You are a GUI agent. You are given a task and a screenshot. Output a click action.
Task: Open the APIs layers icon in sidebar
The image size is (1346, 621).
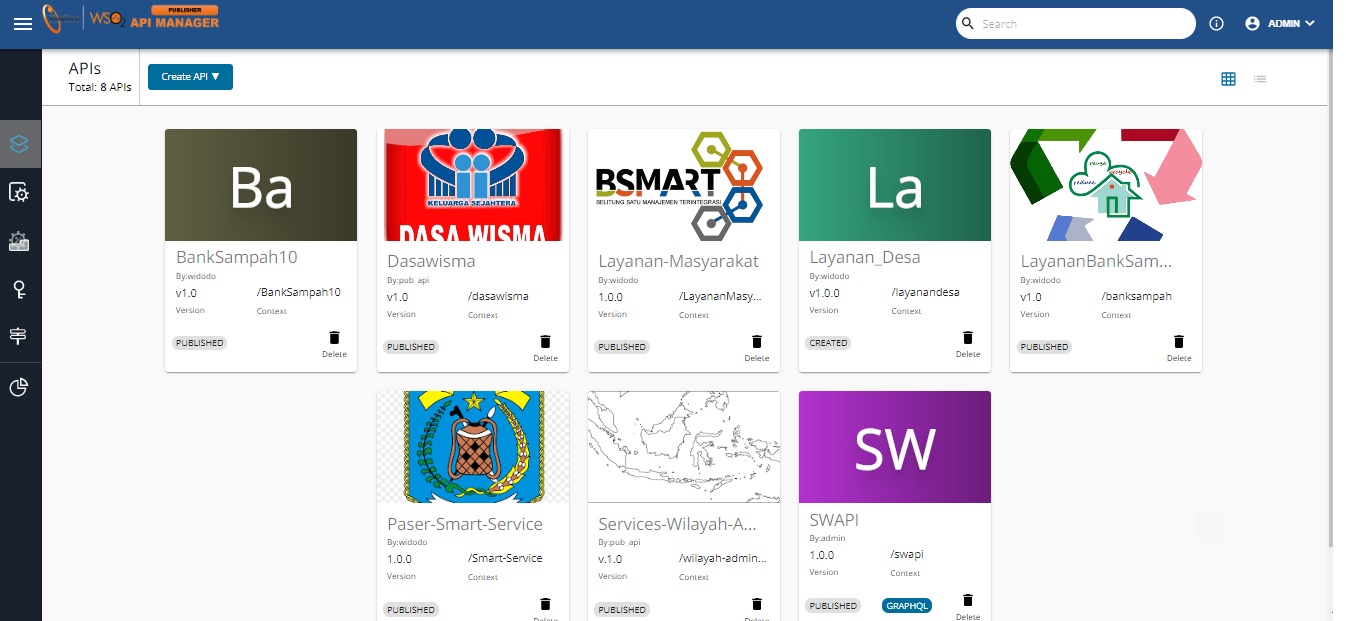pyautogui.click(x=20, y=144)
